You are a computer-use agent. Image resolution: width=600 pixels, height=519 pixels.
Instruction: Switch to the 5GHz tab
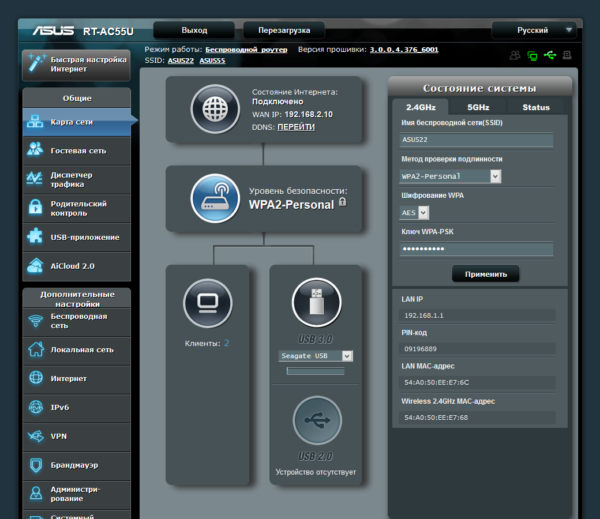pyautogui.click(x=478, y=107)
